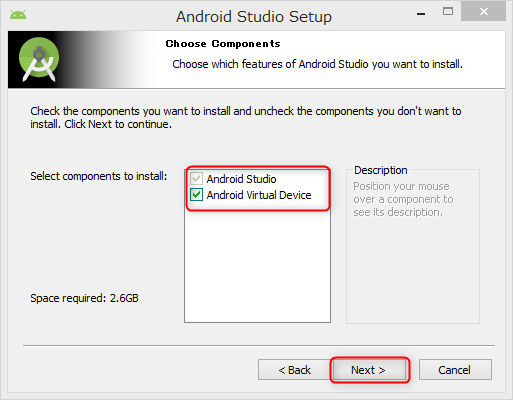Toggle the grayed Android Studio checkbox
The width and height of the screenshot is (513, 400).
coord(196,179)
